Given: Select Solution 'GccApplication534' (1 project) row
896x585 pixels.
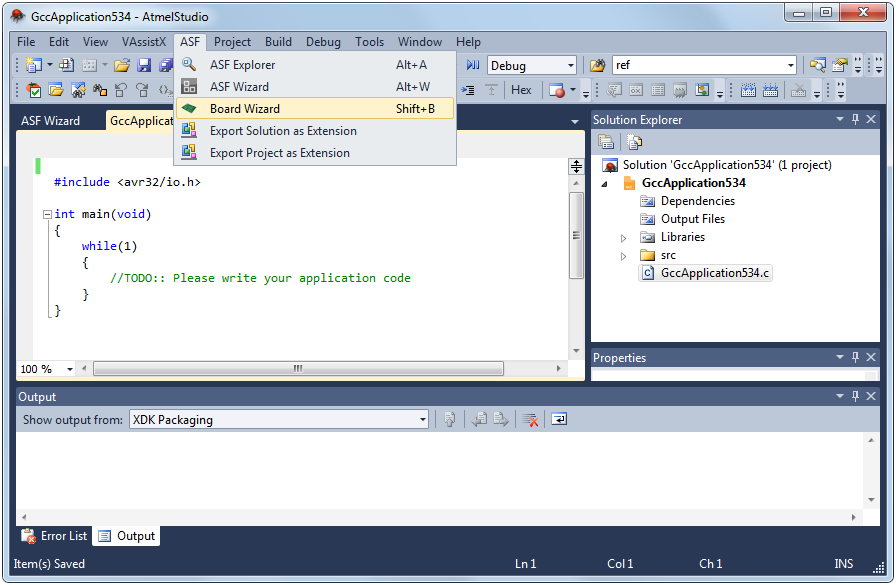Looking at the screenshot, I should tap(718, 165).
